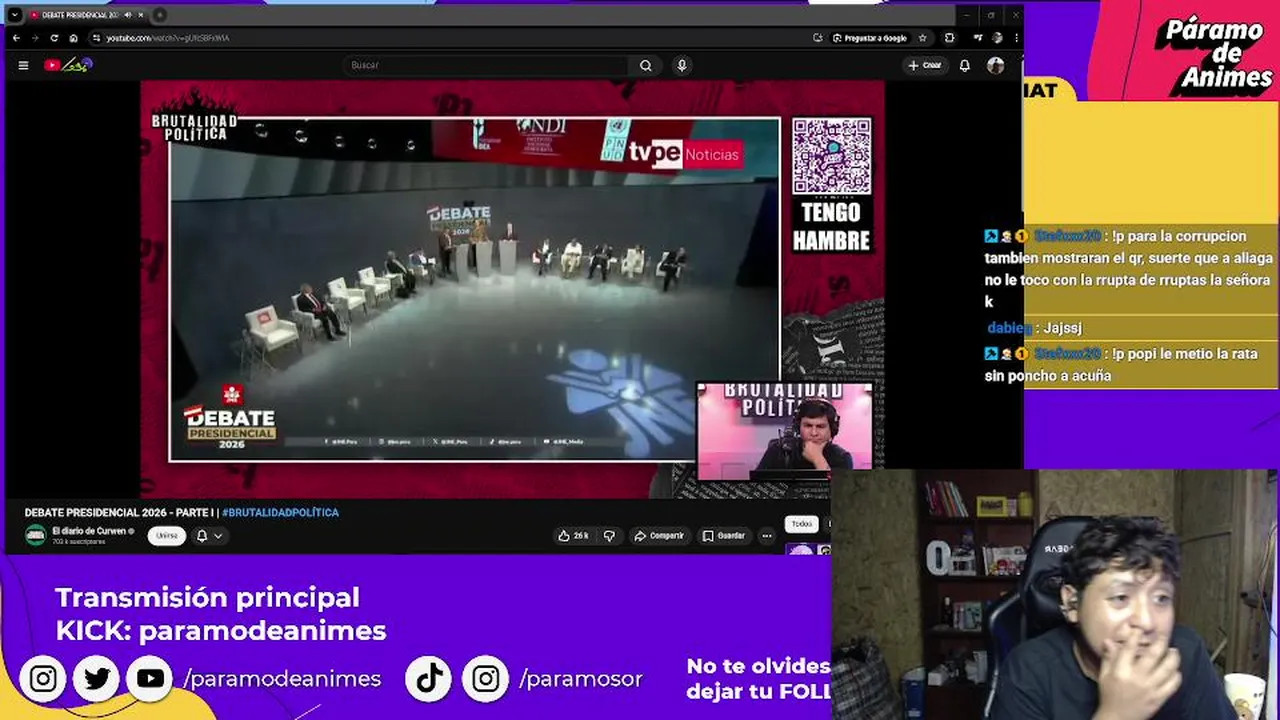Click the El diario de Curwen channel avatar
Screen dimensions: 1280x720
pyautogui.click(x=36, y=536)
